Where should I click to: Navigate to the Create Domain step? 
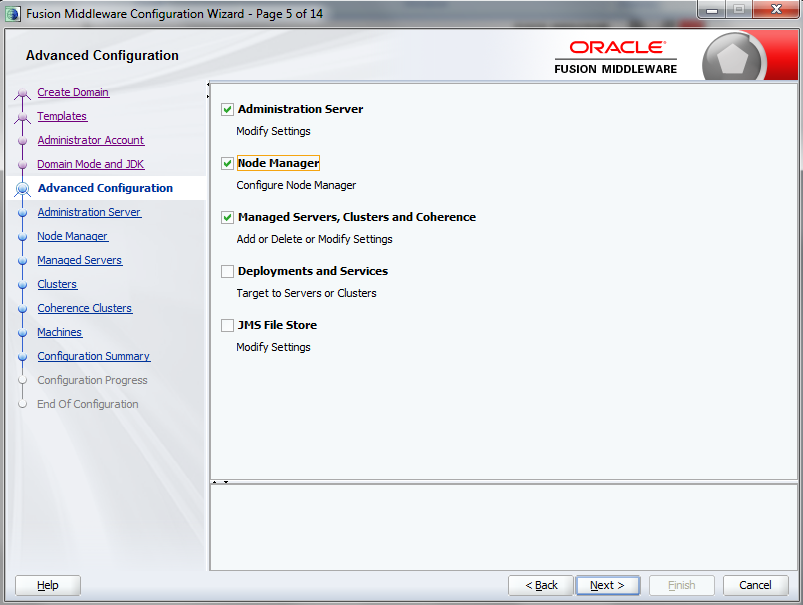pos(73,92)
